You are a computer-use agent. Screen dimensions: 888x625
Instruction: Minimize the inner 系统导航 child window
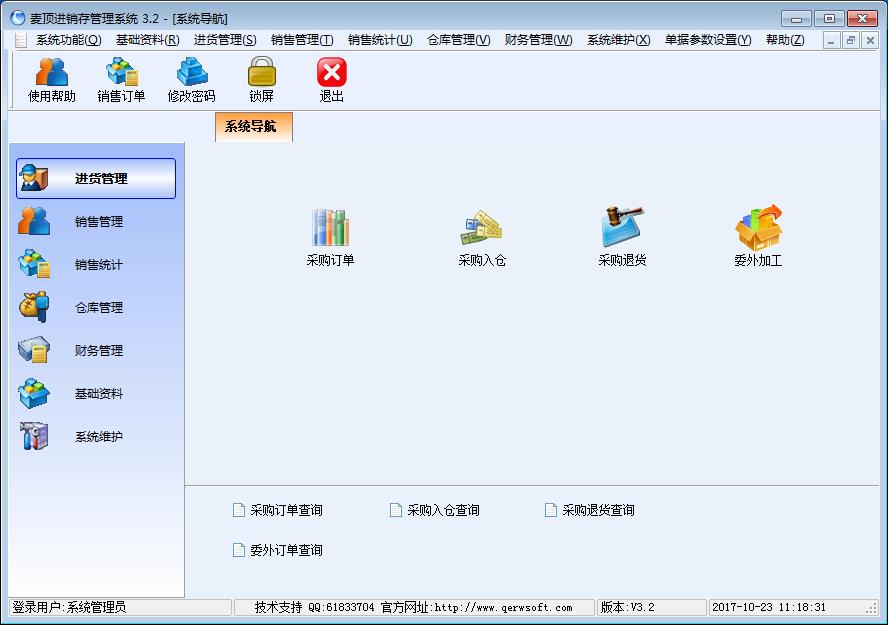tap(831, 40)
